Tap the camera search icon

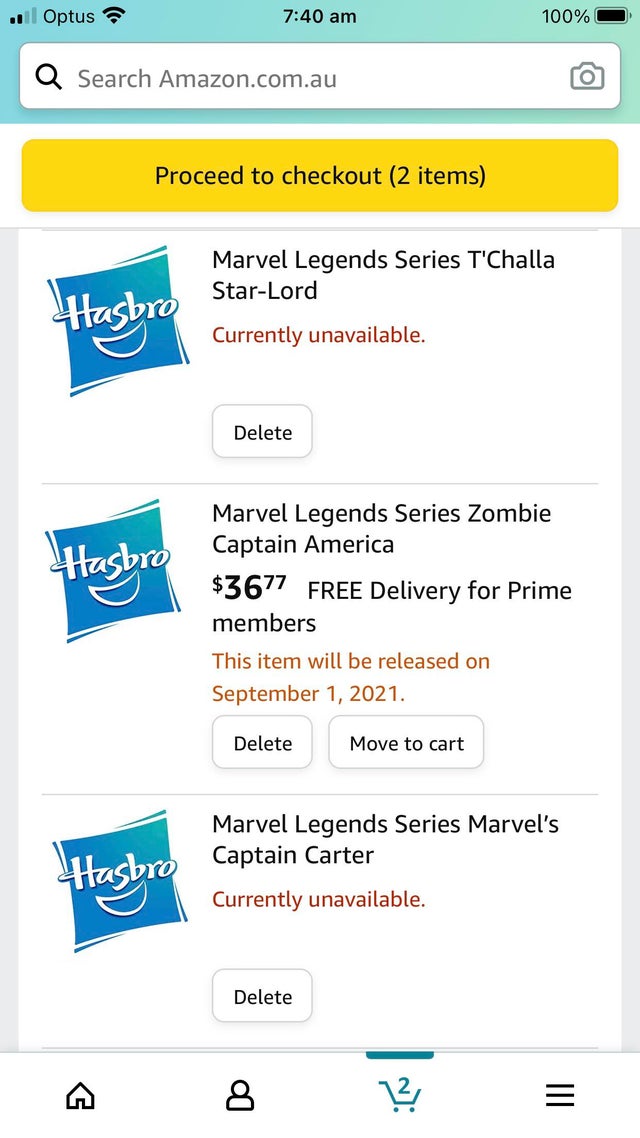click(586, 77)
